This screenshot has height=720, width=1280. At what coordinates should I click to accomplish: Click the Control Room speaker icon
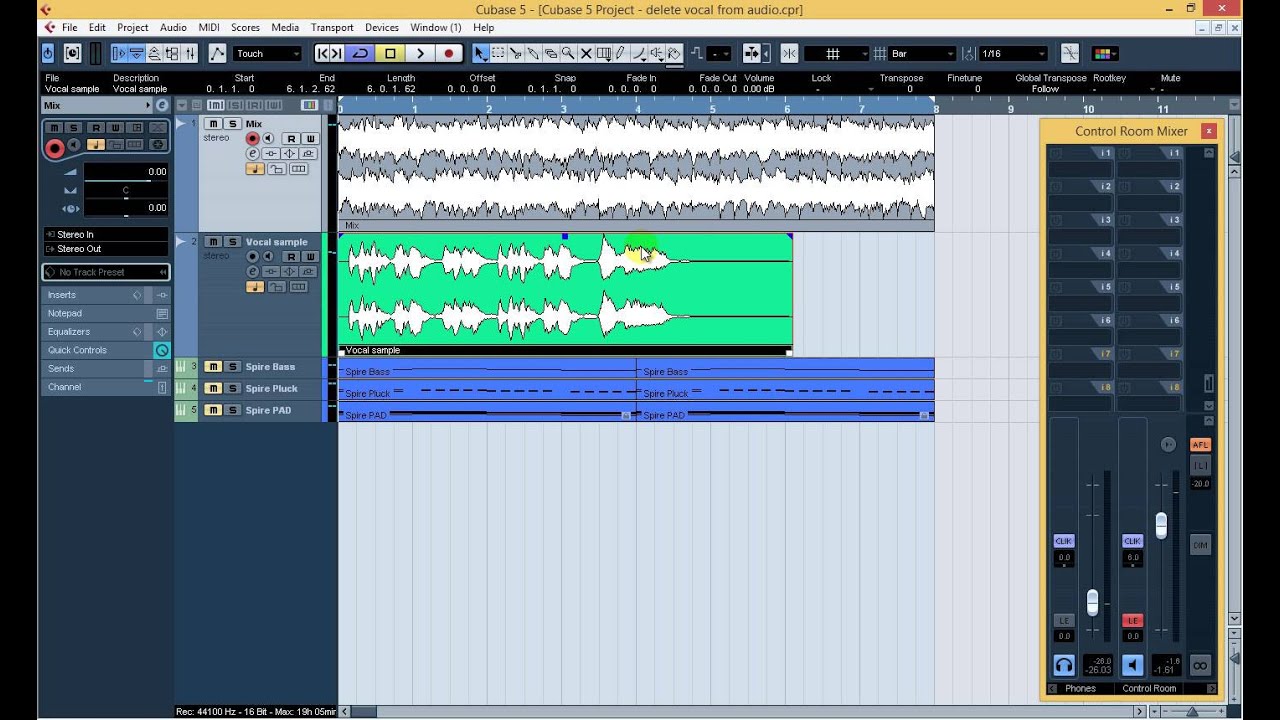[1132, 665]
